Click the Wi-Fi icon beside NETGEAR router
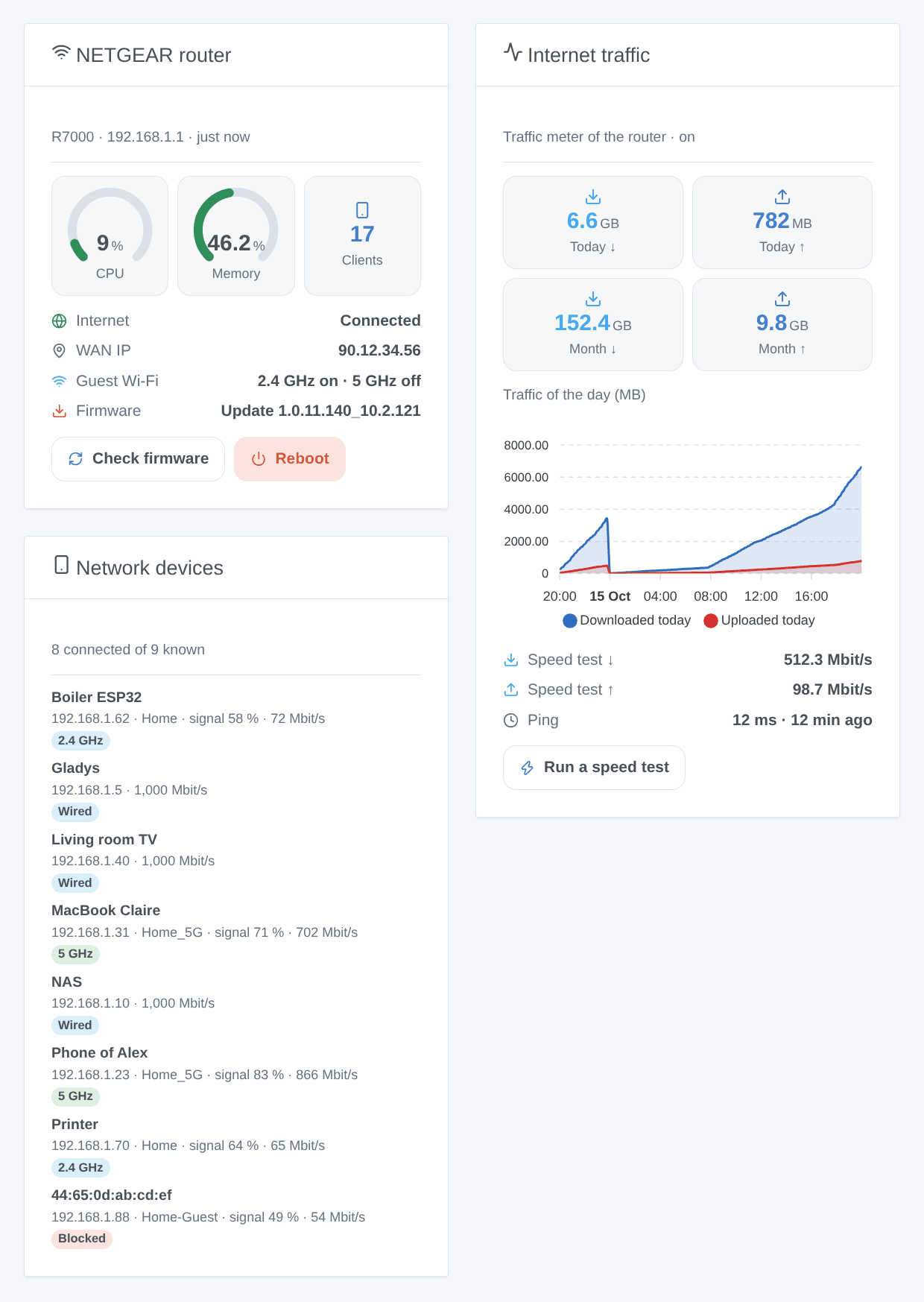Screen dimensions: 924x1302 click(x=61, y=53)
